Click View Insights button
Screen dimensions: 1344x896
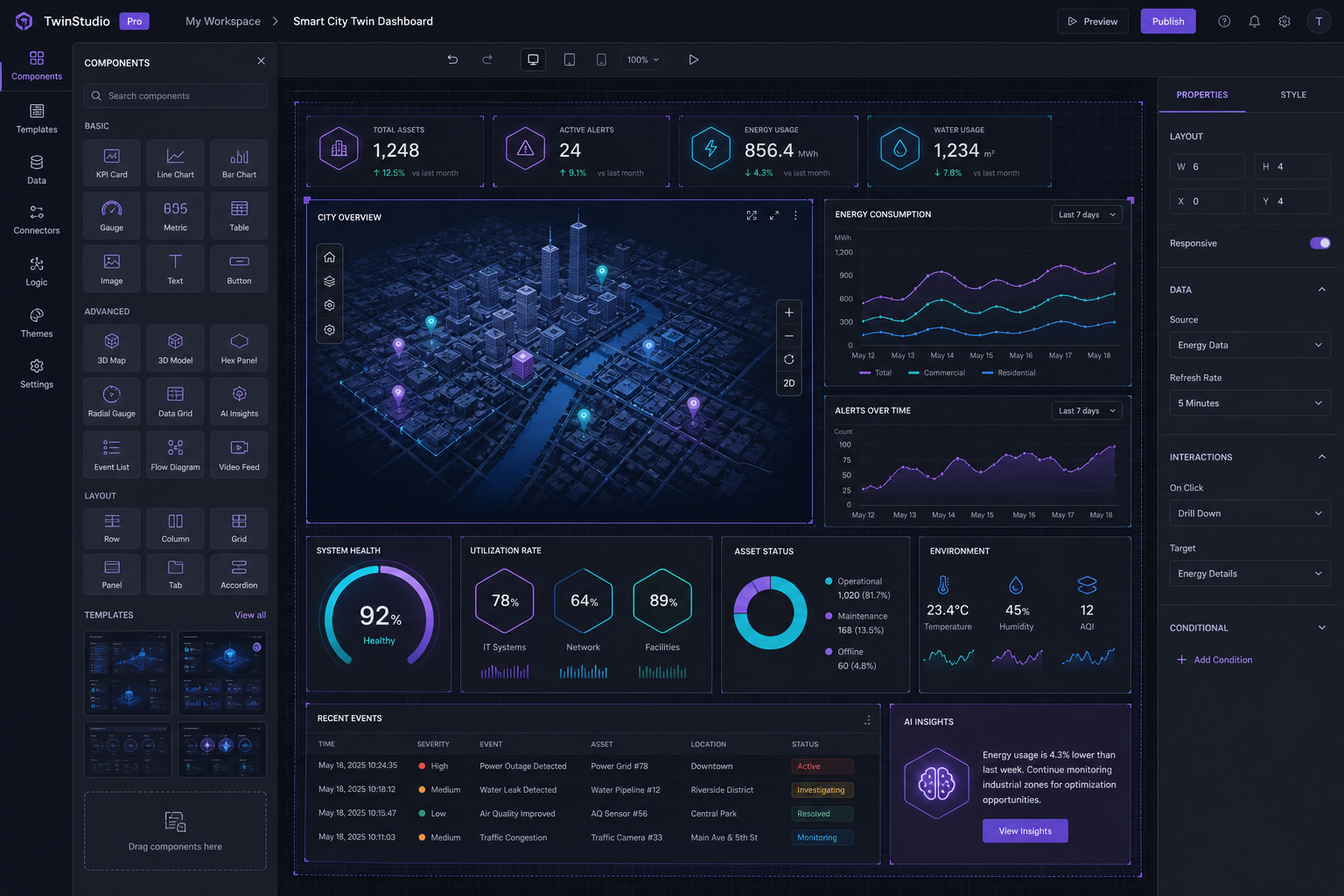tap(1025, 831)
